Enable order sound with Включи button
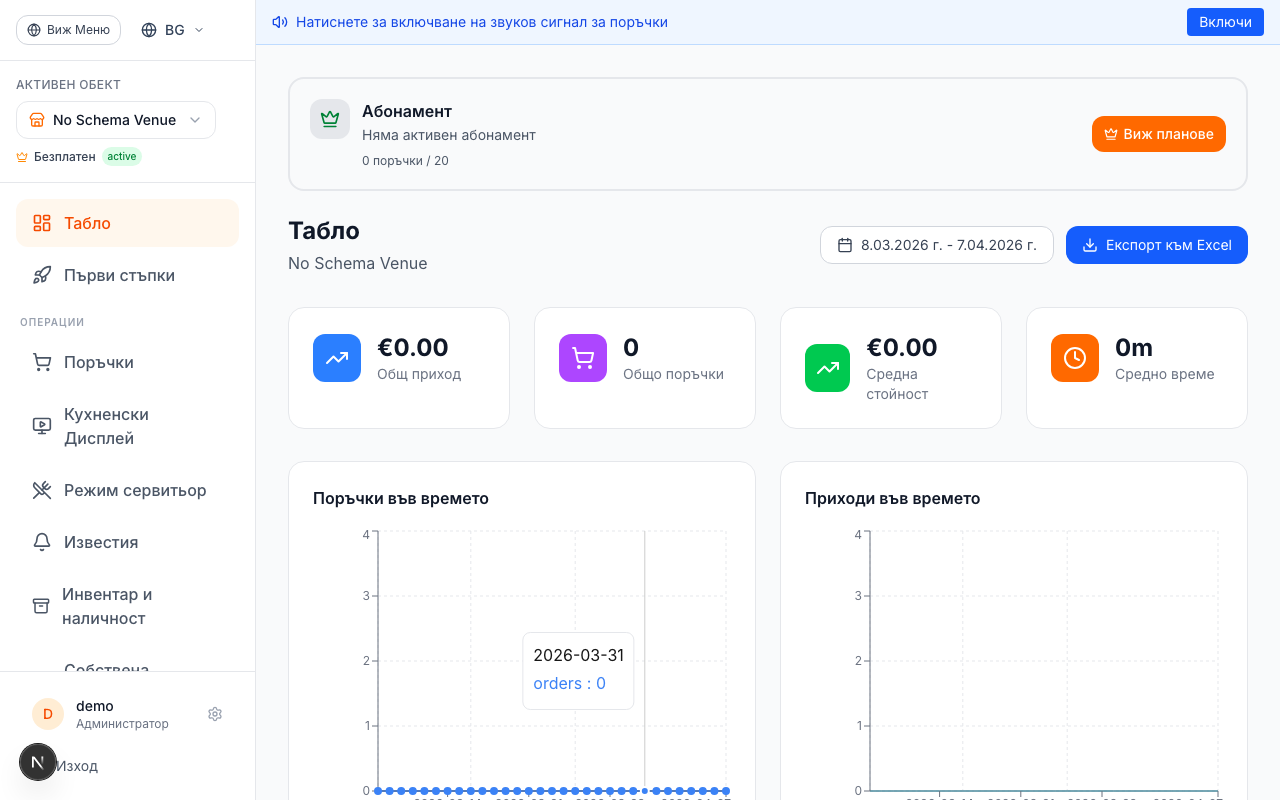This screenshot has width=1280, height=800. [x=1225, y=22]
